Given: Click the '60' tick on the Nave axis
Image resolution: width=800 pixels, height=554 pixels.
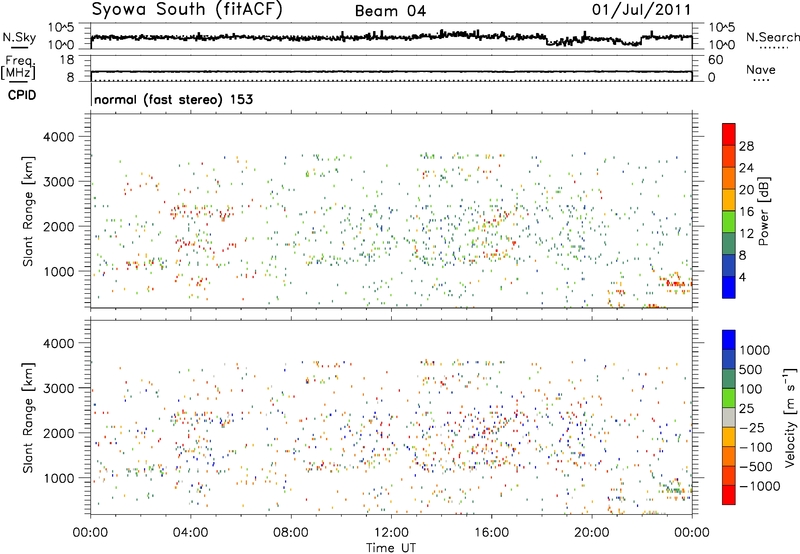Looking at the screenshot, I should (716, 60).
